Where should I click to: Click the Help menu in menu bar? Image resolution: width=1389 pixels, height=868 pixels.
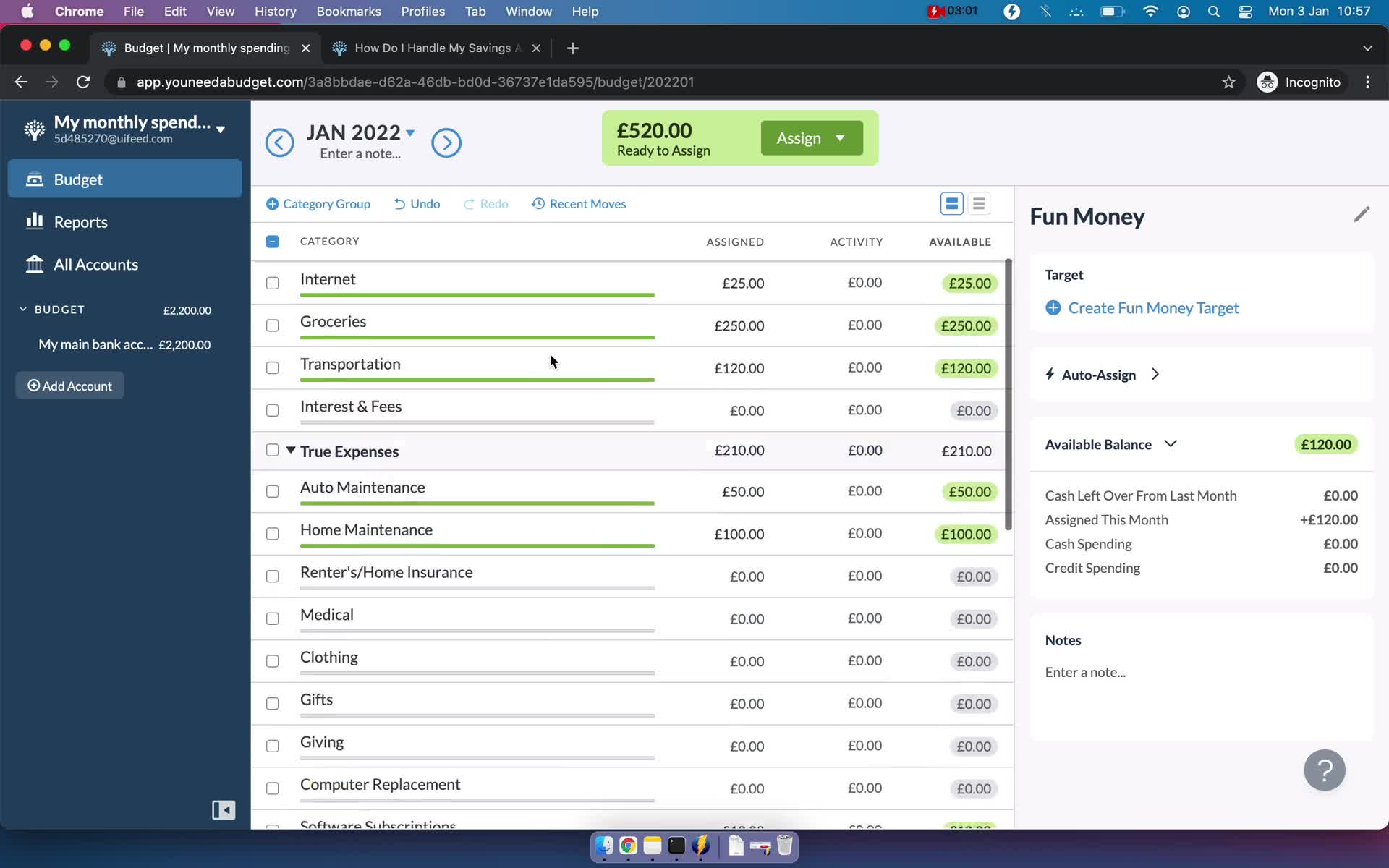click(x=585, y=11)
